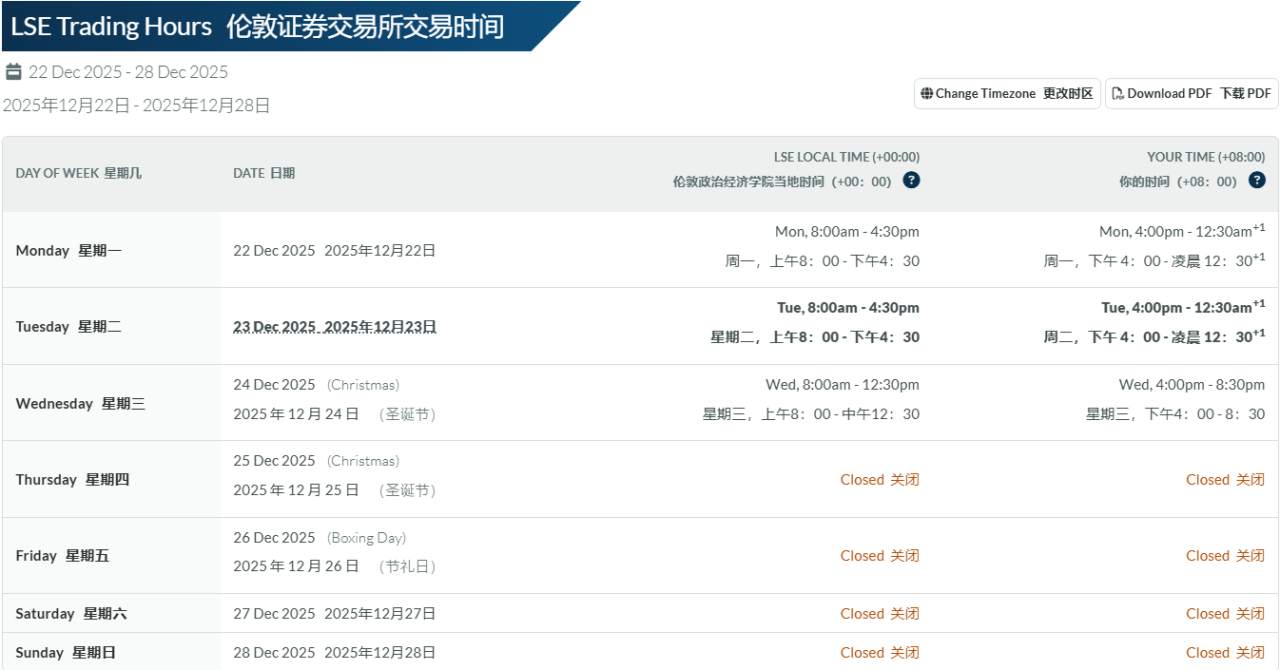Click 'Tue, 4:00pm - 12:30am' your time

pos(1183,307)
